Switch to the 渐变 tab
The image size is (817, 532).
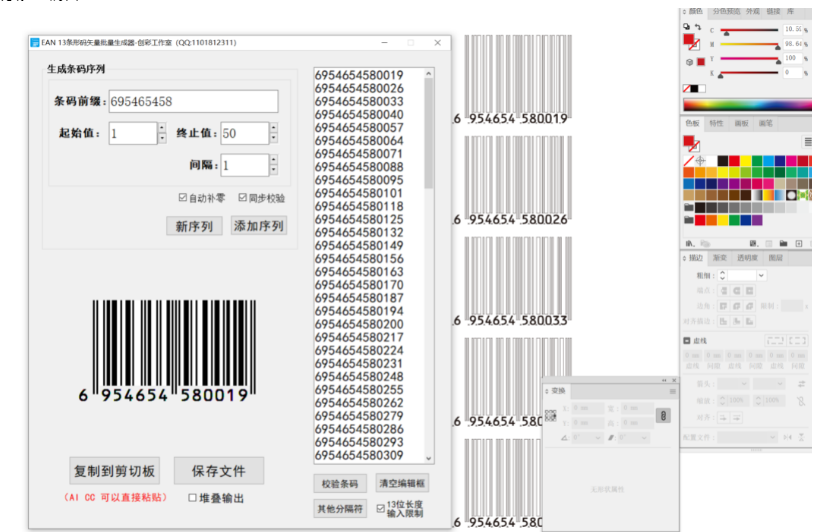(720, 258)
